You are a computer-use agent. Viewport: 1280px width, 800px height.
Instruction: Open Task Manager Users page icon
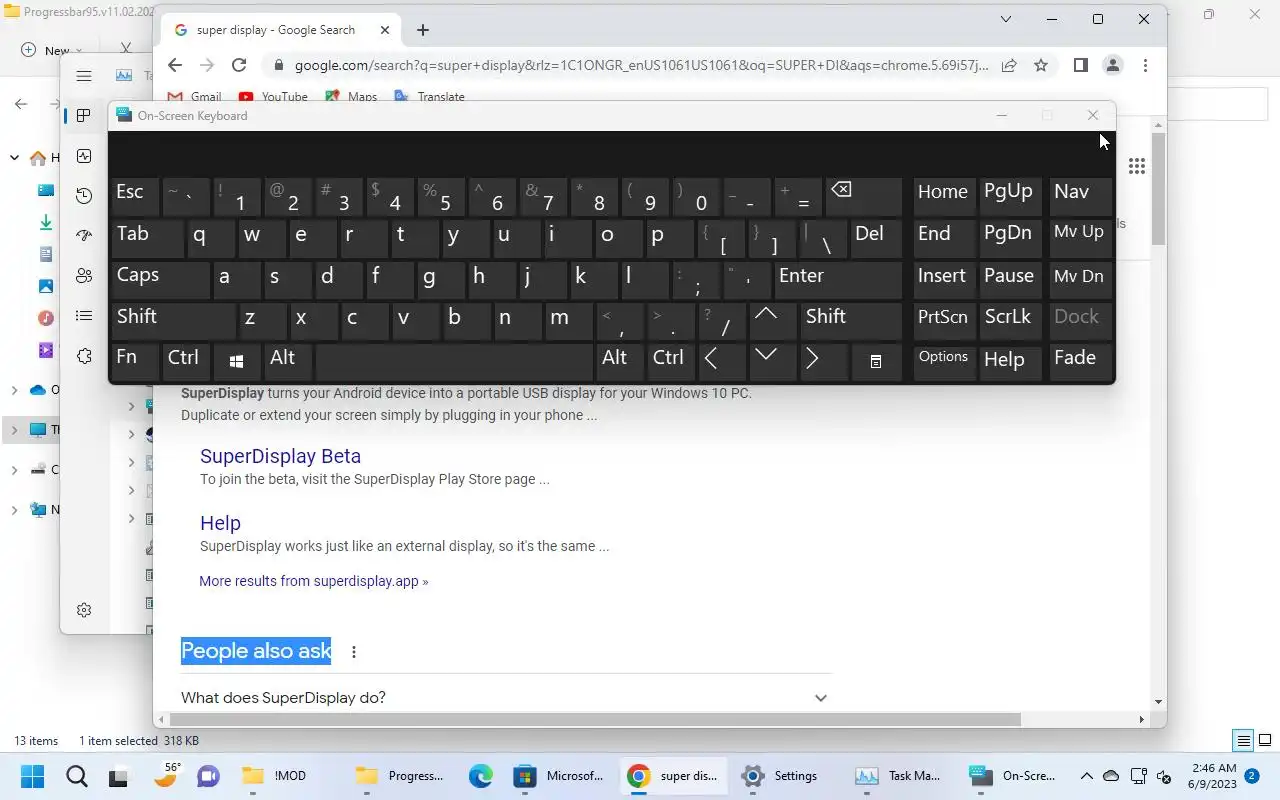pyautogui.click(x=84, y=276)
